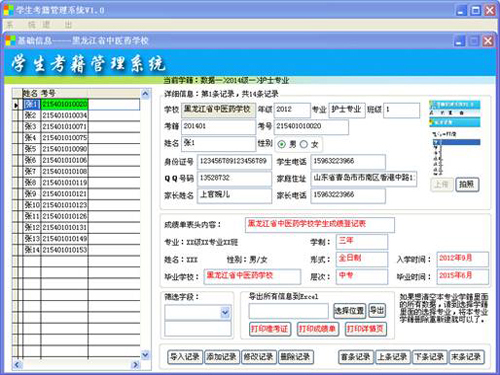
Task: Select the 女 gender radio button
Action: [304, 144]
